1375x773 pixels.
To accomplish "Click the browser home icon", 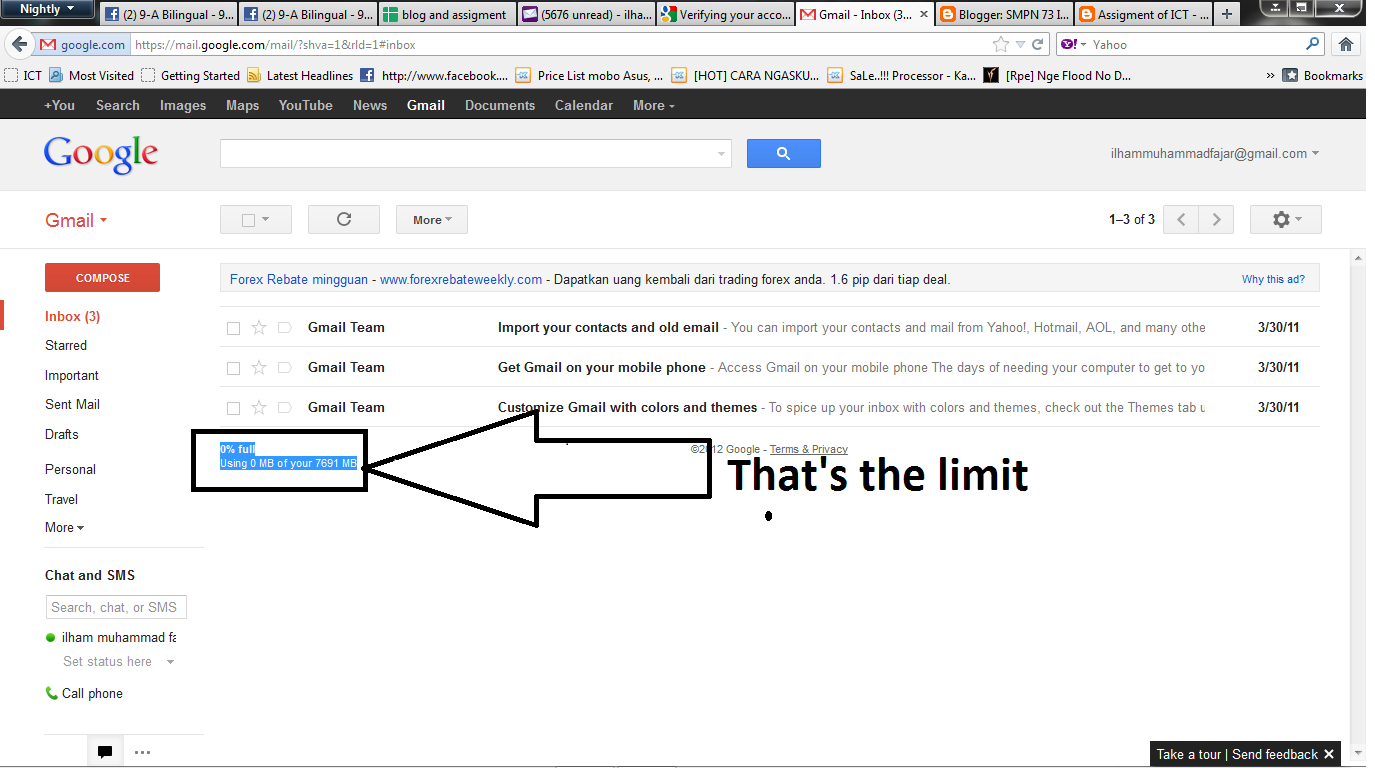I will 1346,44.
